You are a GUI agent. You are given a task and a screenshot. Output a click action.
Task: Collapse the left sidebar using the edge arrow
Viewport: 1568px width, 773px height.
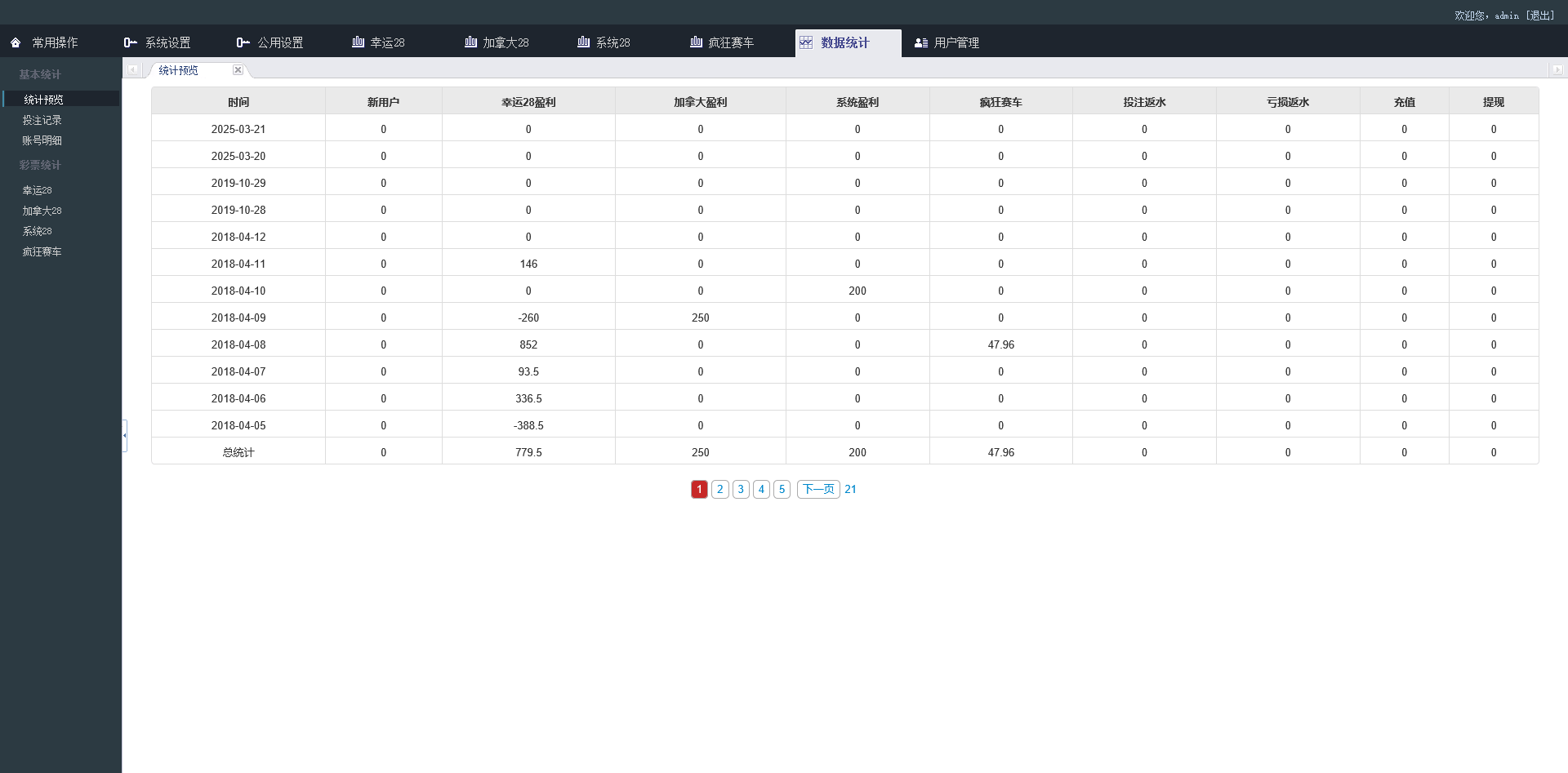pyautogui.click(x=124, y=436)
